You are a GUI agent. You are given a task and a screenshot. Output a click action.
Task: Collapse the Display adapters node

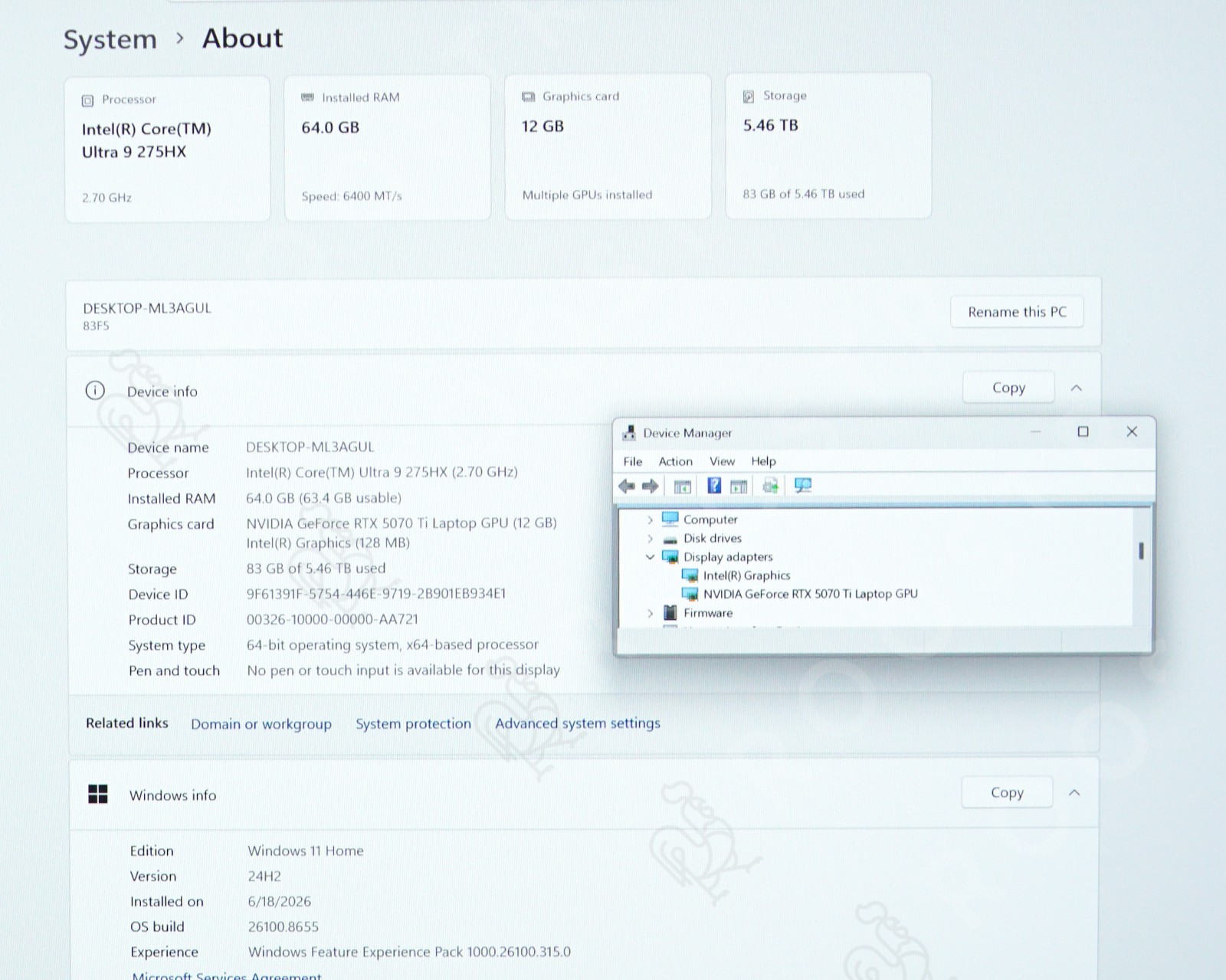point(650,557)
